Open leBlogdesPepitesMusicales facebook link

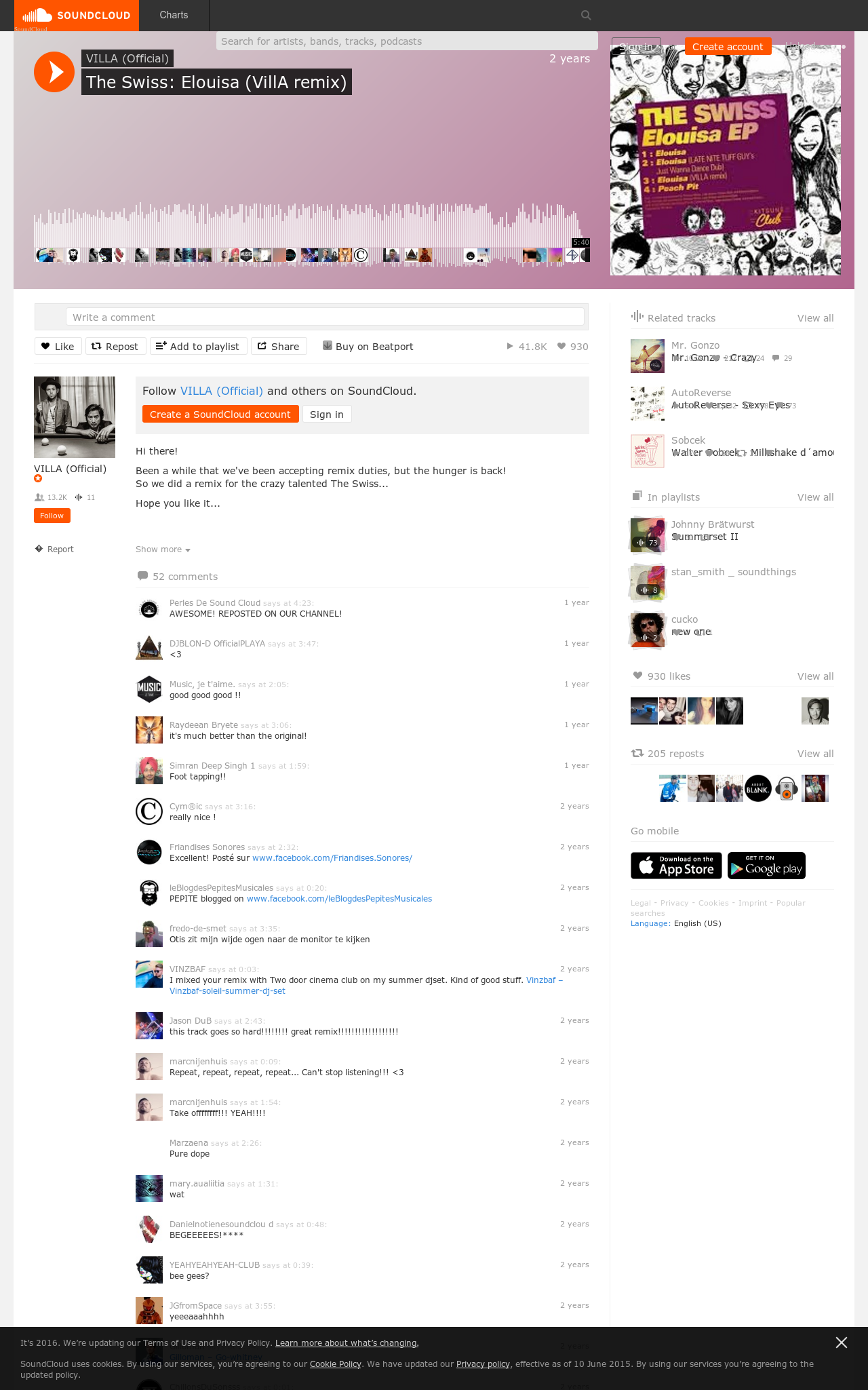(x=339, y=899)
